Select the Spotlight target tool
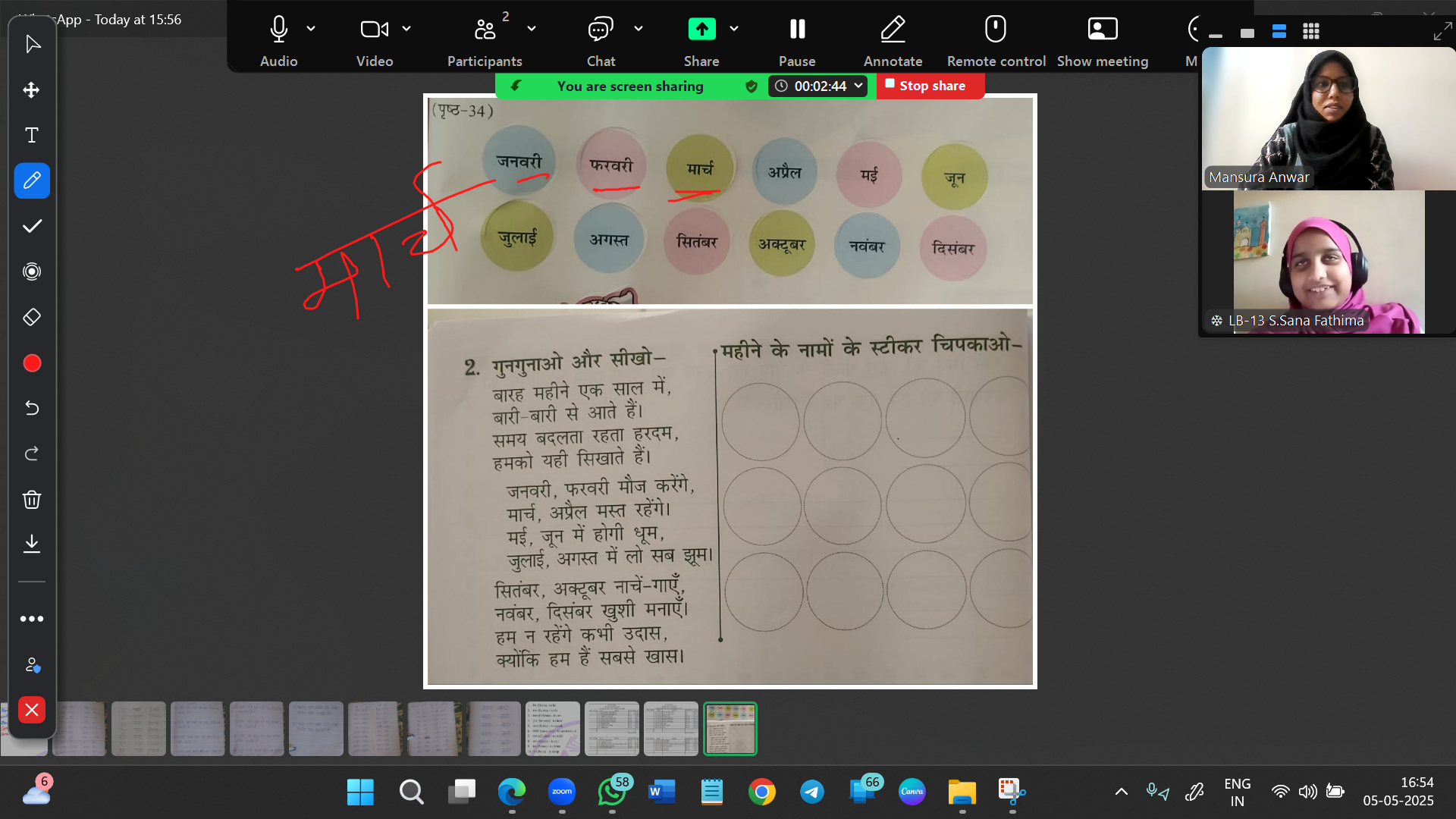 [x=32, y=271]
